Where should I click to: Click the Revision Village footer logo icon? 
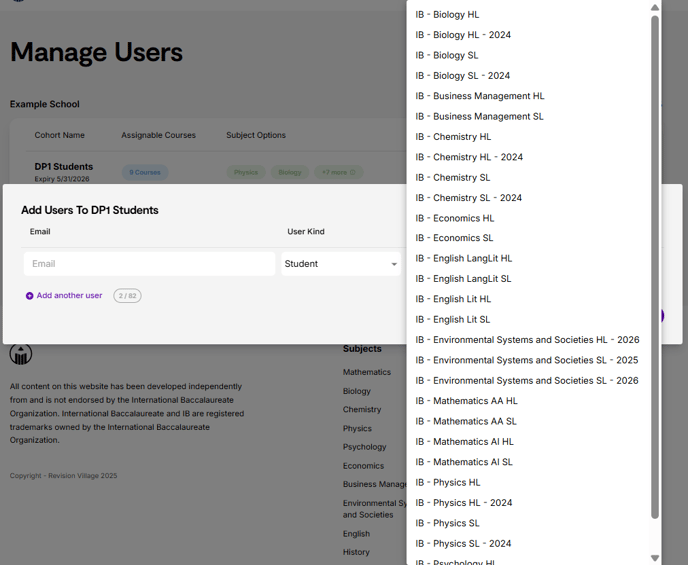tap(21, 354)
